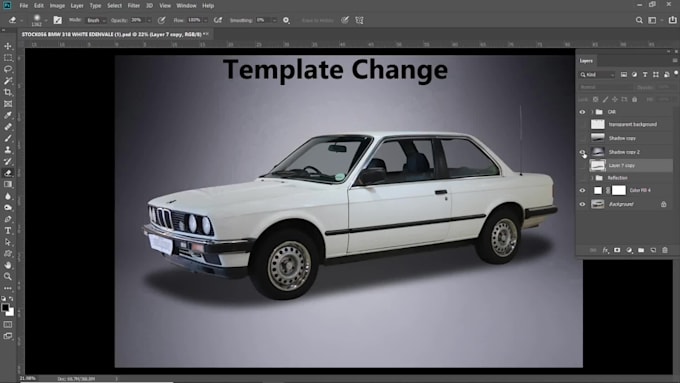Screen dimensions: 680x383
Task: Create a new group folder icon
Action: [641, 250]
